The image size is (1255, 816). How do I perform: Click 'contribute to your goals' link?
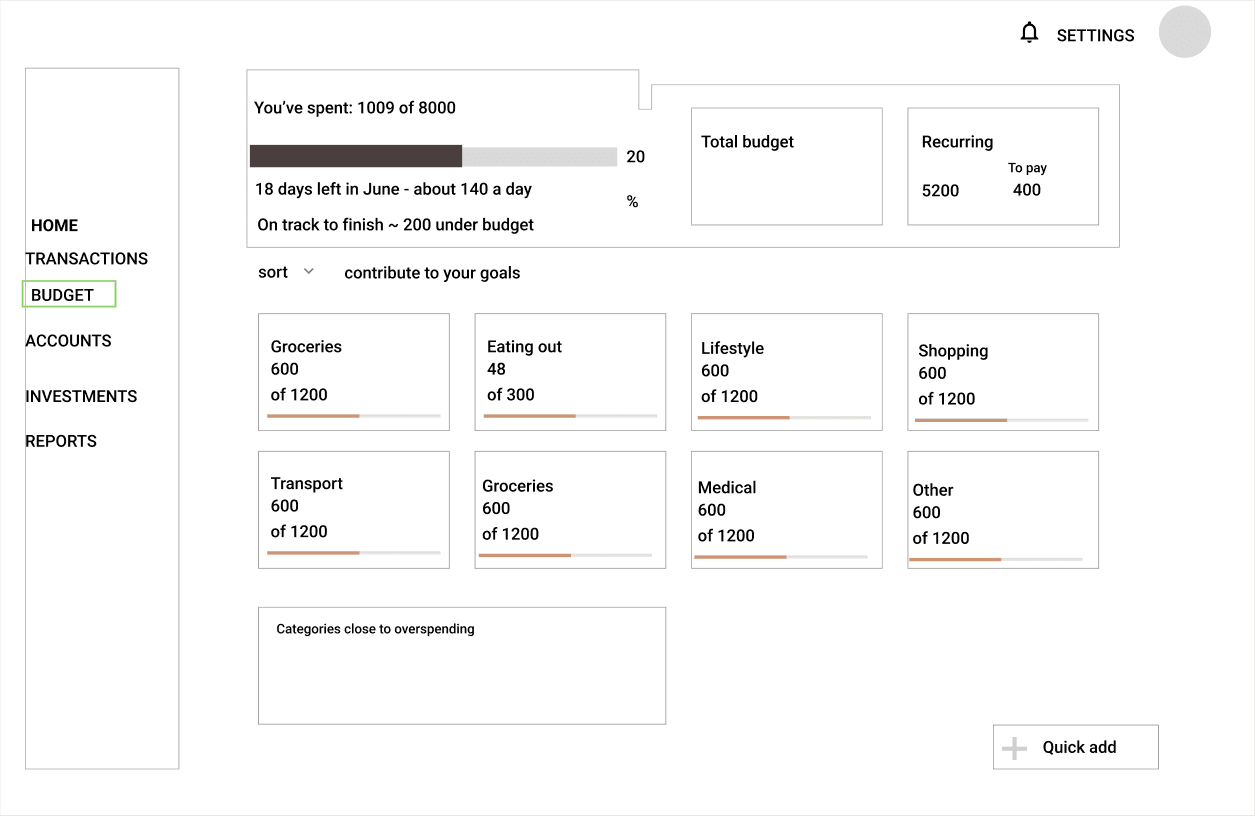(x=432, y=273)
